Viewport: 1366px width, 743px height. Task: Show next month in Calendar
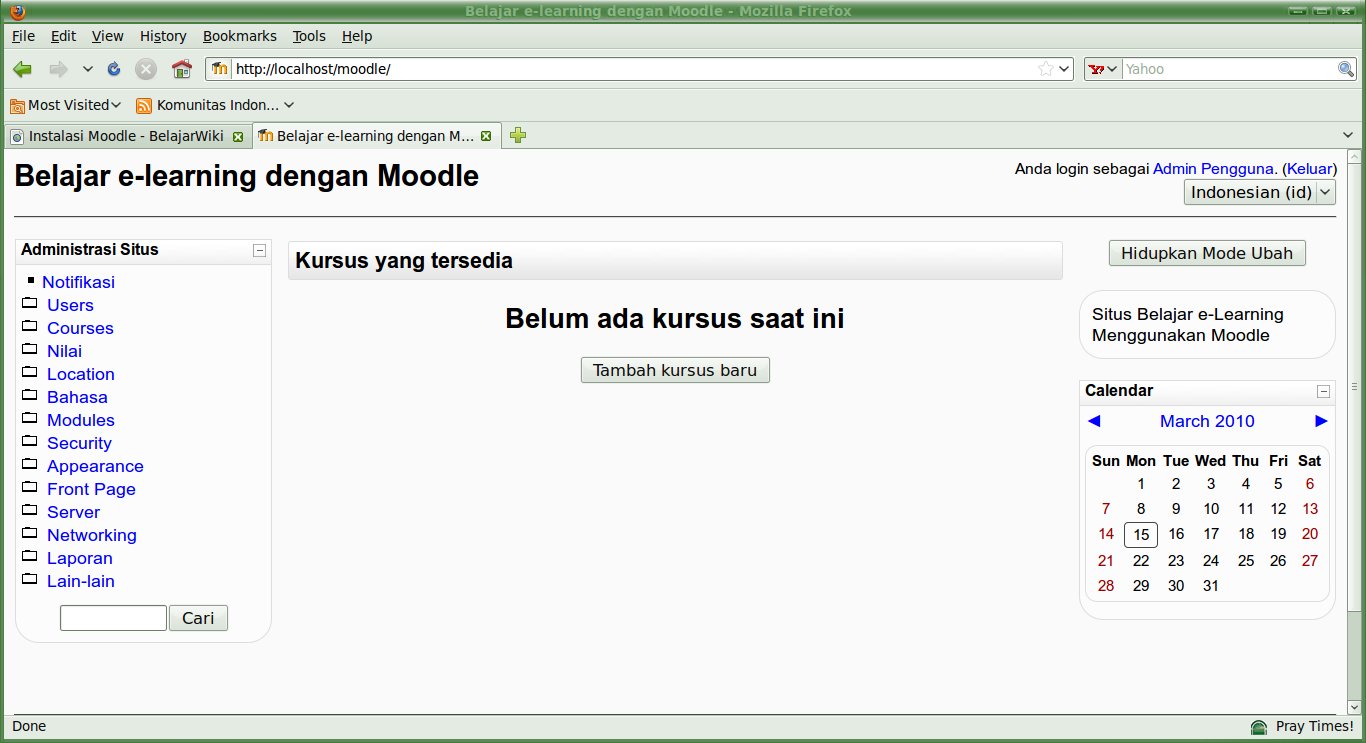(1322, 421)
